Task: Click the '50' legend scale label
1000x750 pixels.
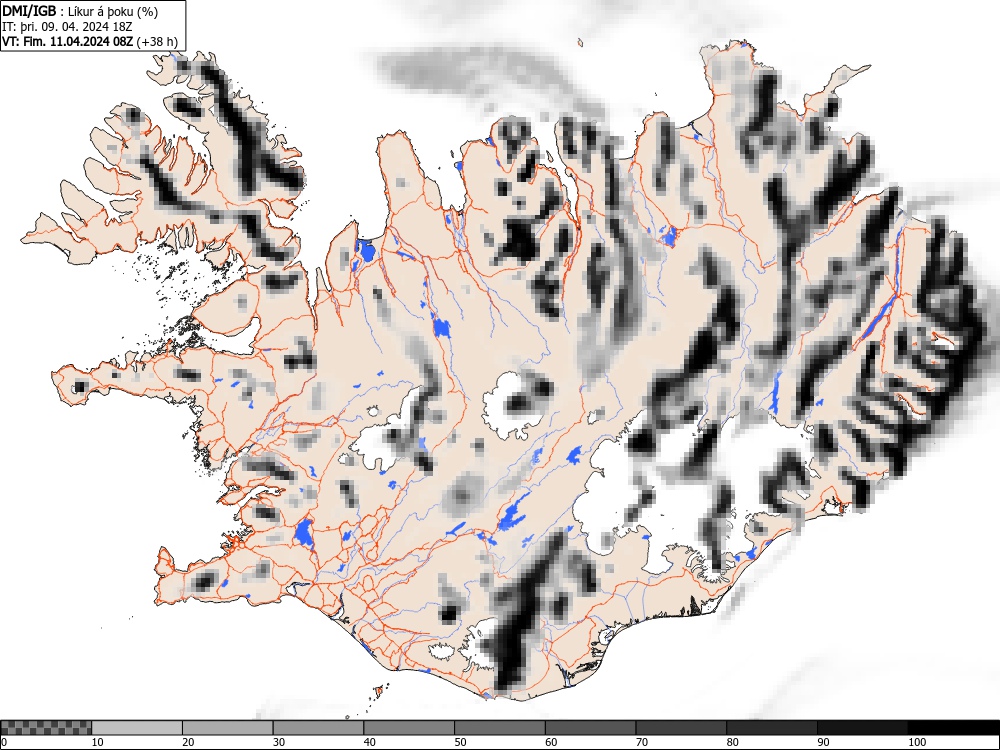Action: pyautogui.click(x=460, y=742)
